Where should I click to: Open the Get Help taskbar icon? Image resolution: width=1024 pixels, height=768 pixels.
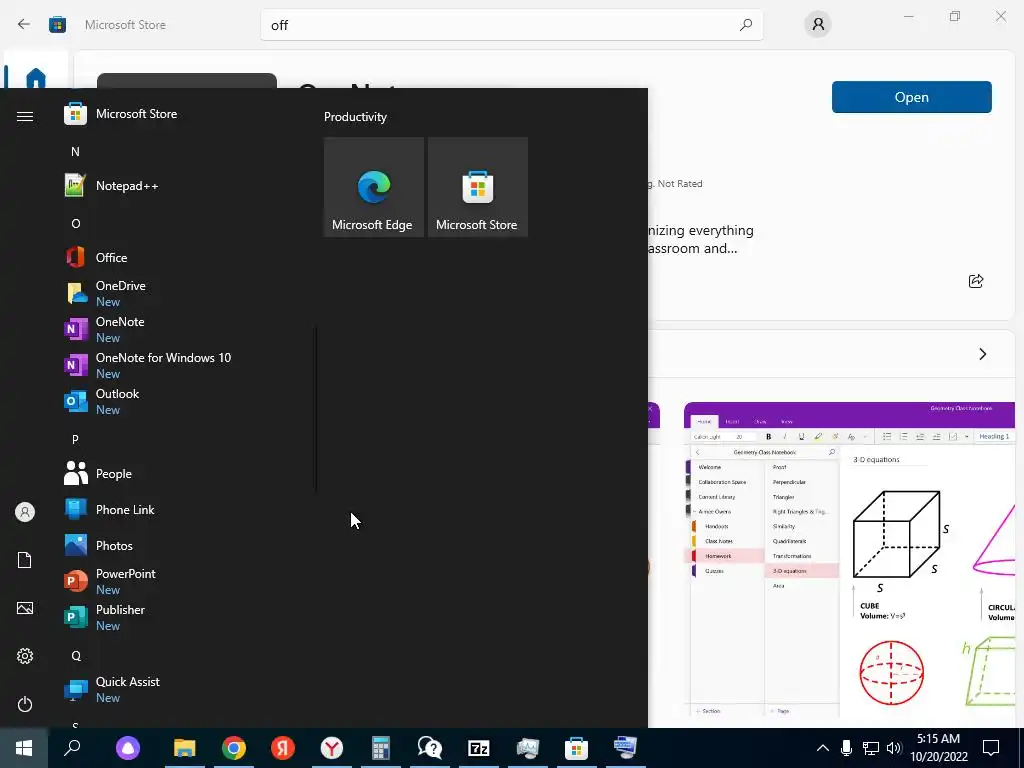(x=430, y=748)
